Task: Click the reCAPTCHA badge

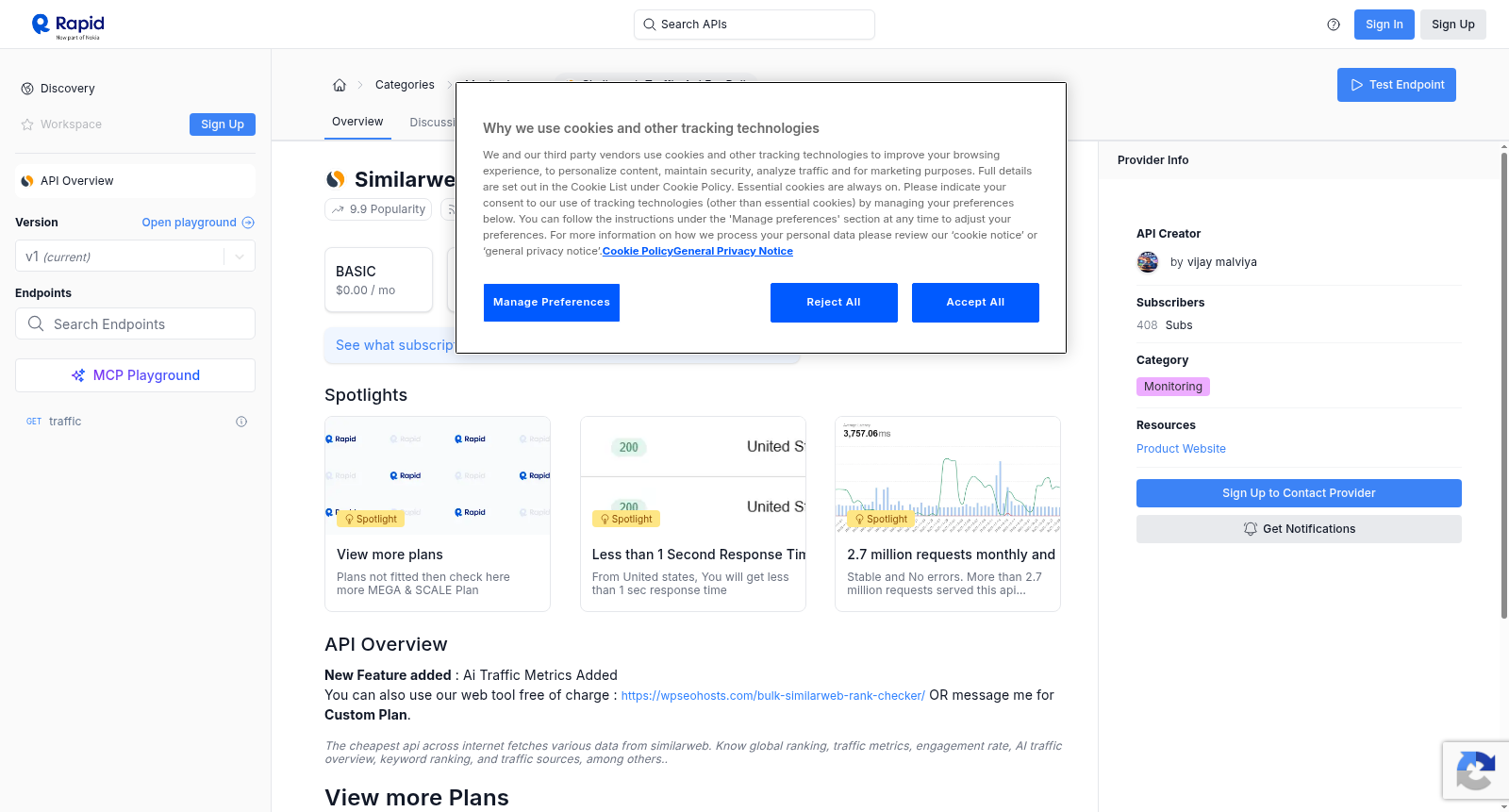Action: (1475, 771)
